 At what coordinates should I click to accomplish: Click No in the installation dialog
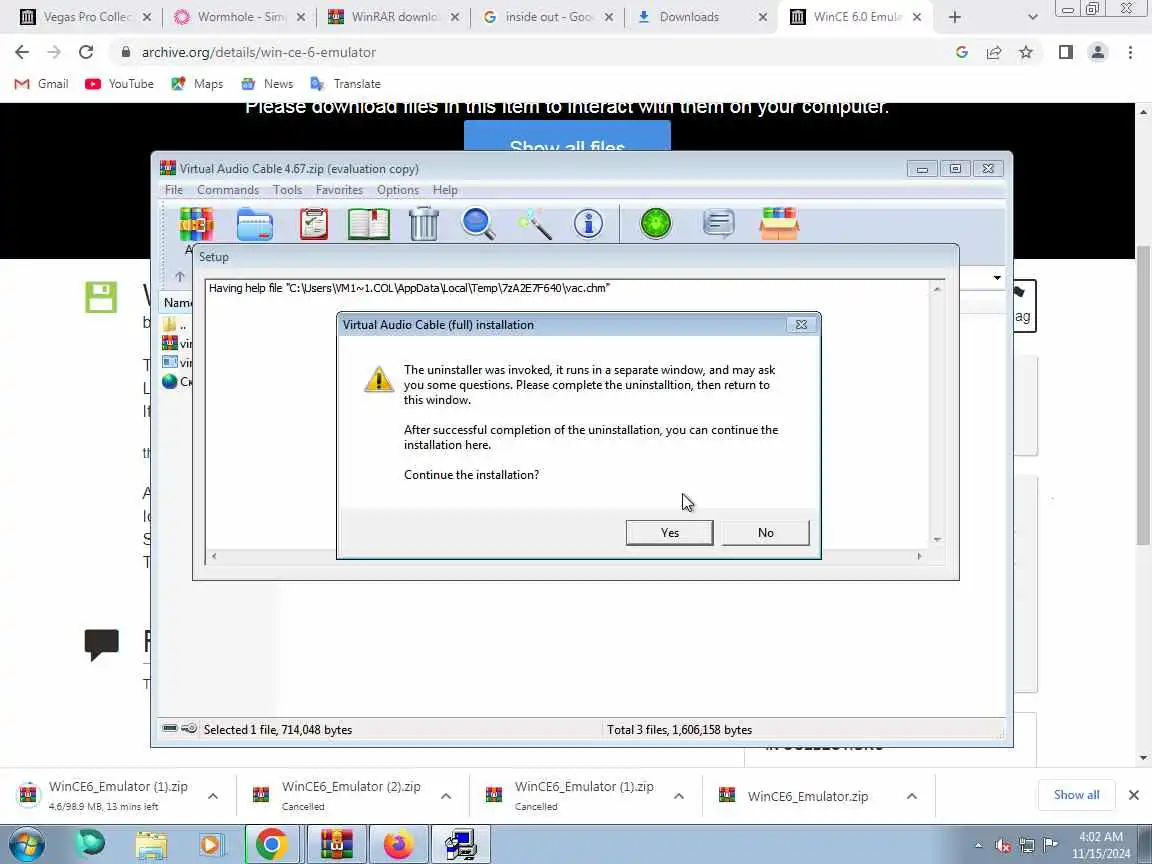[766, 533]
